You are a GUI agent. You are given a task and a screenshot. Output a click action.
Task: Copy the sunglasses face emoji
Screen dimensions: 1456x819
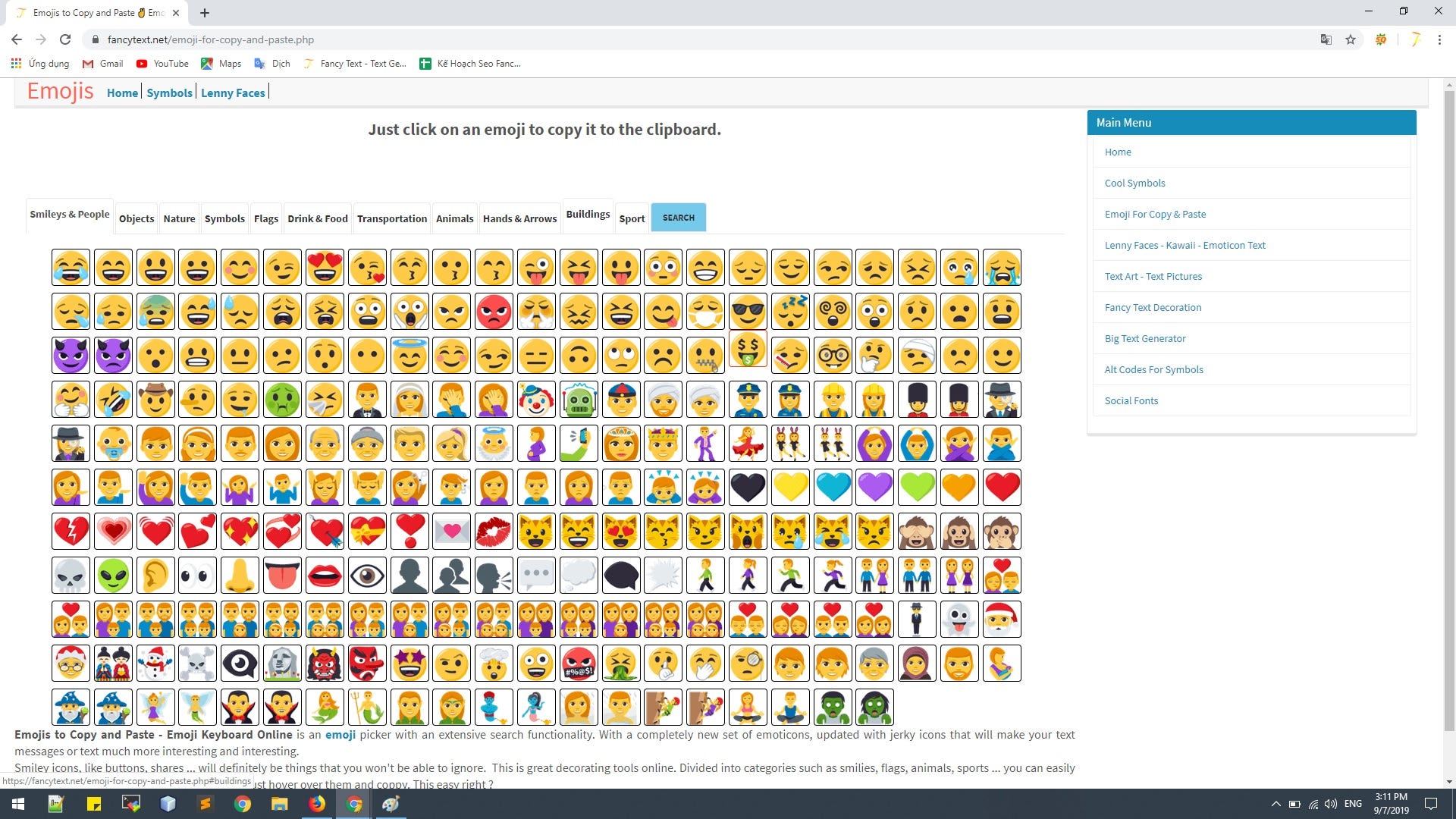pyautogui.click(x=748, y=312)
